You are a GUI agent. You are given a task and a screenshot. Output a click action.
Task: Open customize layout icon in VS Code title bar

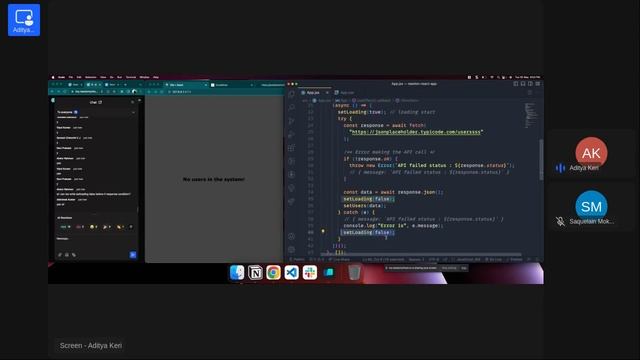point(538,84)
